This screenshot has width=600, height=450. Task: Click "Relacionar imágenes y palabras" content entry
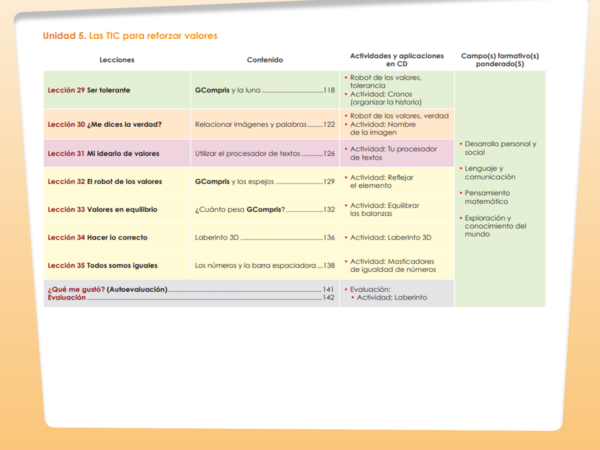tap(251, 124)
